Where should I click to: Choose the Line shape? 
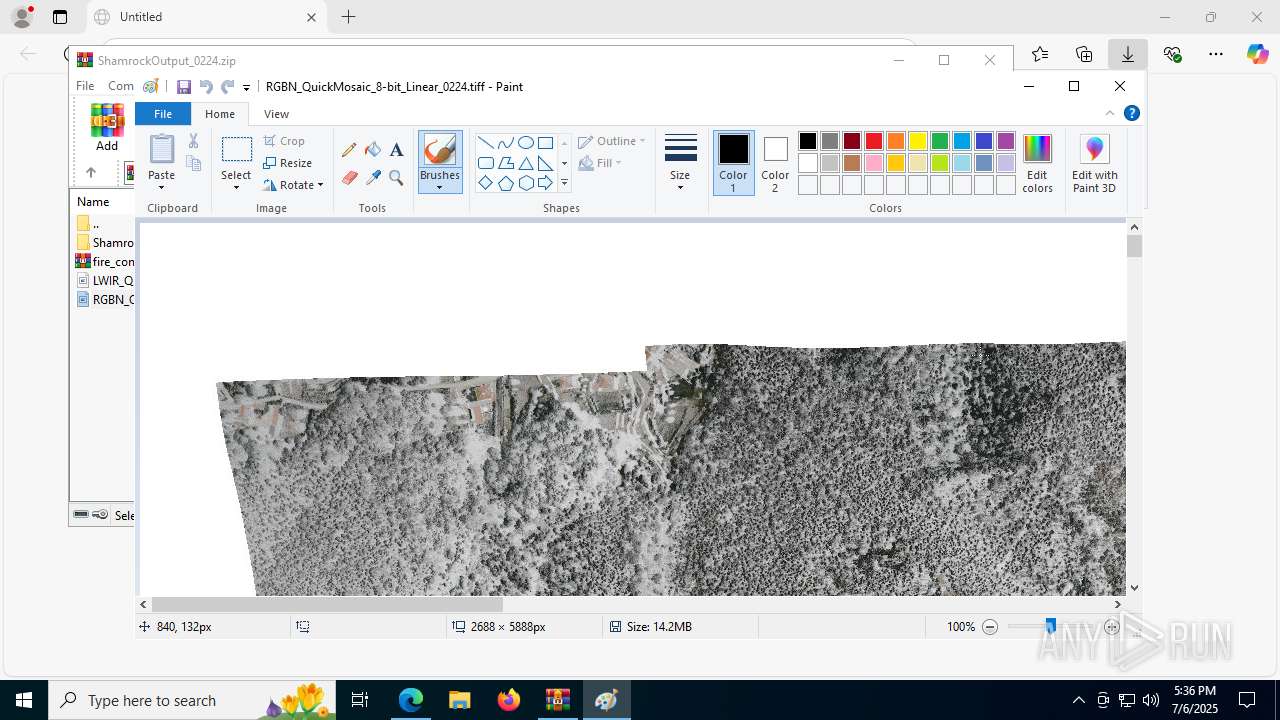point(485,142)
